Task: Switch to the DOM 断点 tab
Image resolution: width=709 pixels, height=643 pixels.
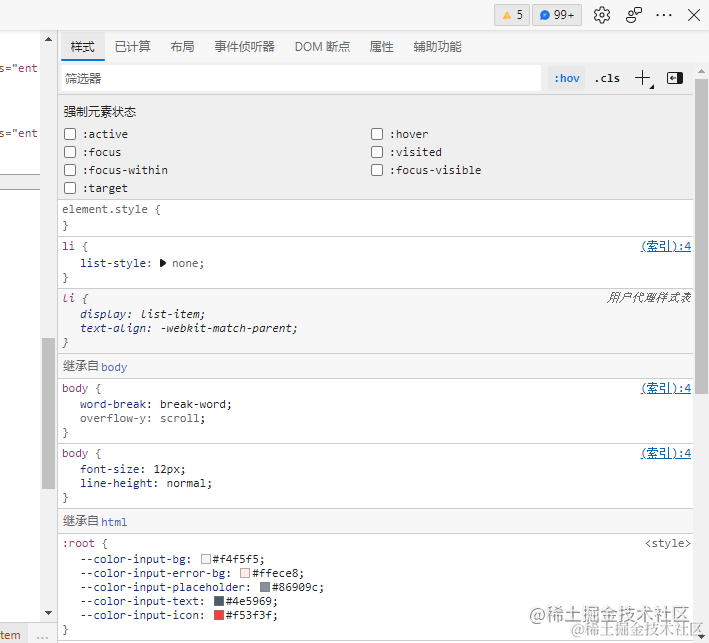Action: coord(322,47)
